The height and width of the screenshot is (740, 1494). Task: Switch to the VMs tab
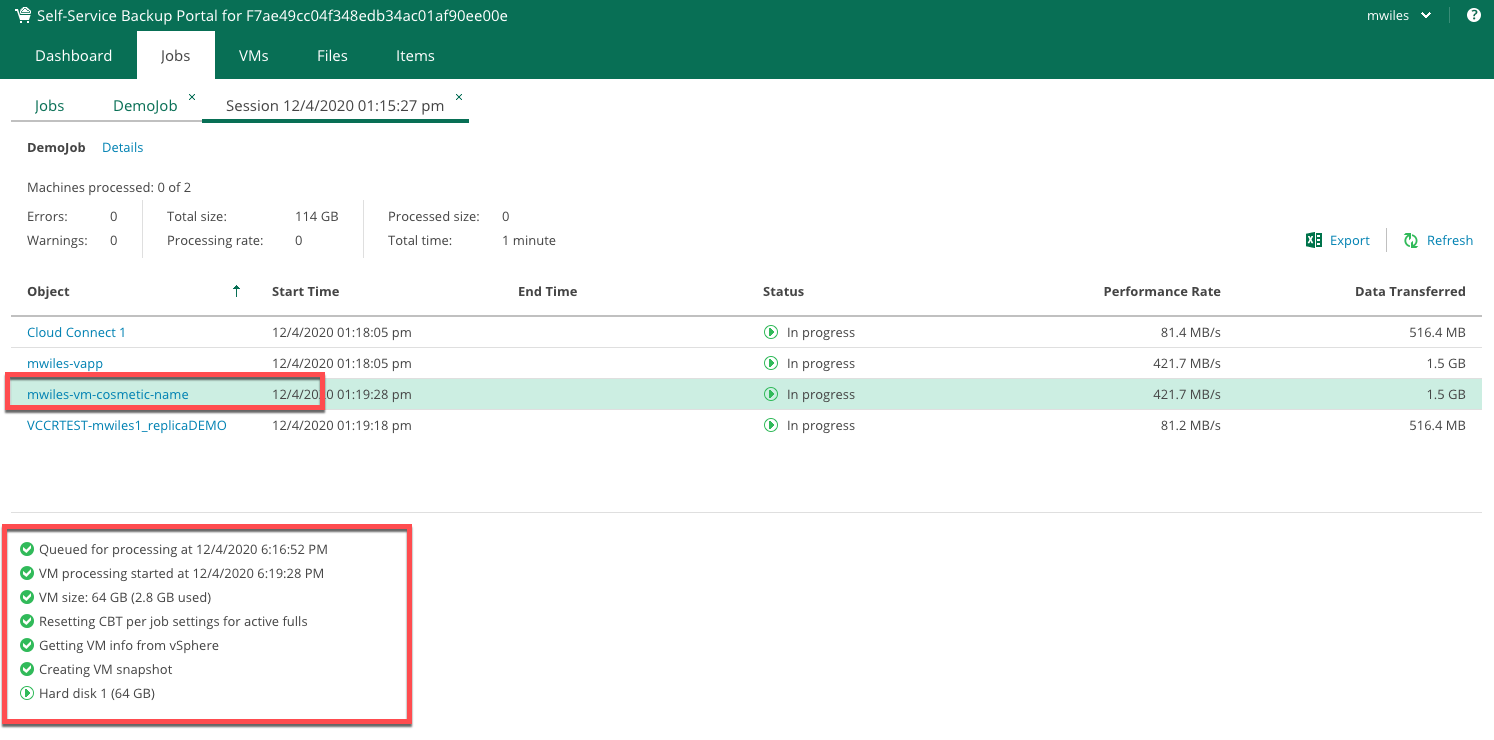tap(253, 56)
